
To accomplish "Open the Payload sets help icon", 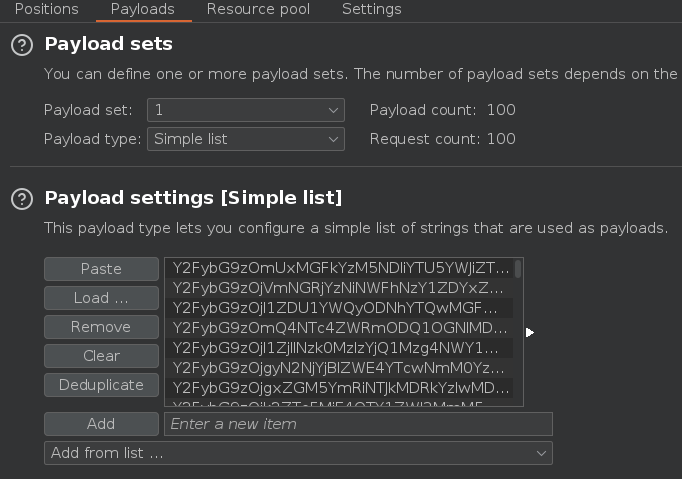I will 21,45.
